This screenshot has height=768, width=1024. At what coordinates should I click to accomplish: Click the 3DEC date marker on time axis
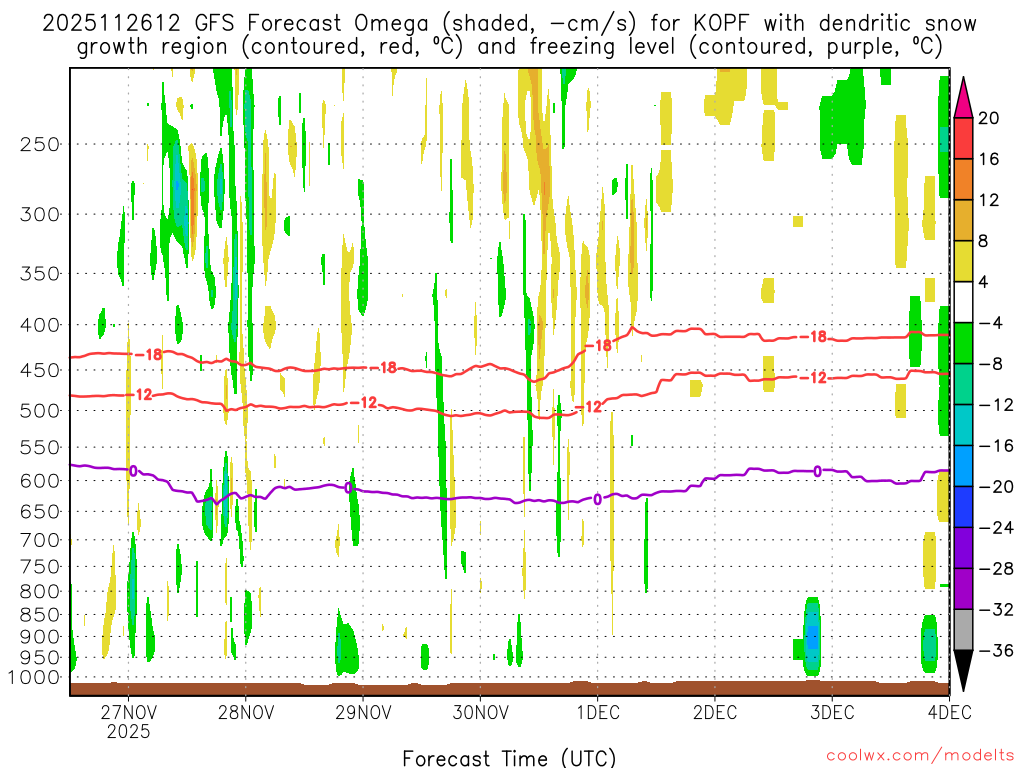(x=831, y=712)
